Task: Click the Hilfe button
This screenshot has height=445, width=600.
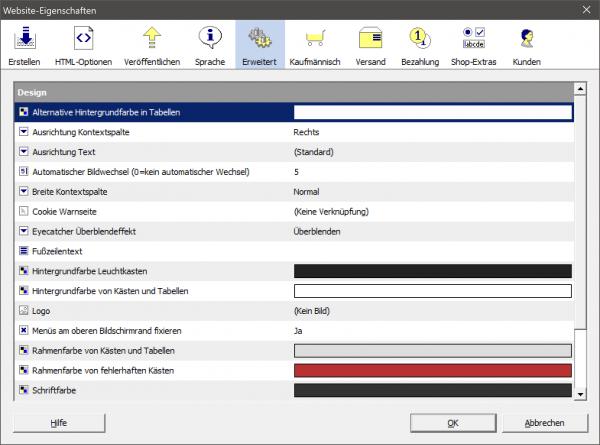Action: tap(59, 423)
